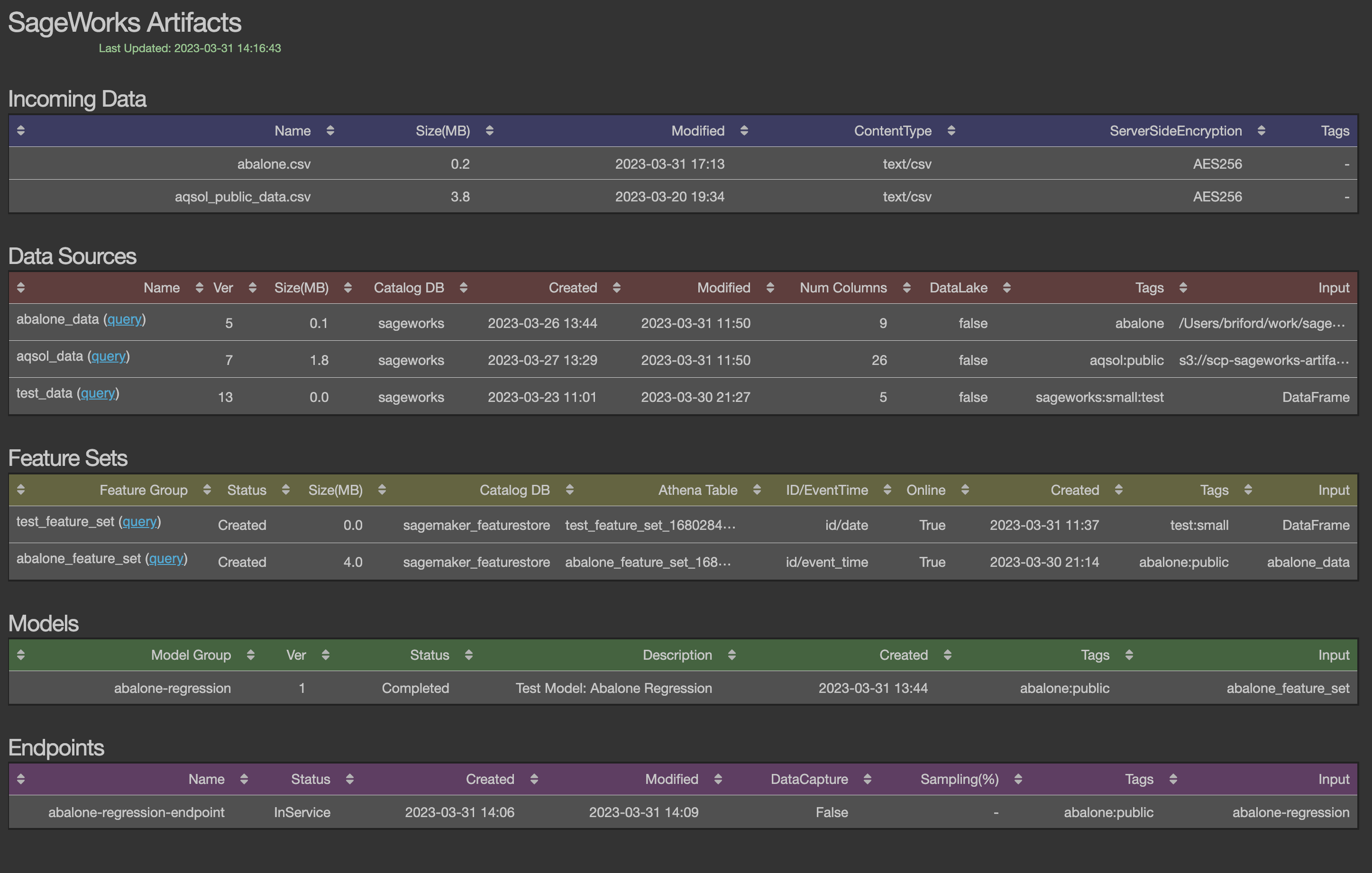Click sort arrows between Modified and DataCapture headers
The width and height of the screenshot is (1372, 873).
click(718, 779)
